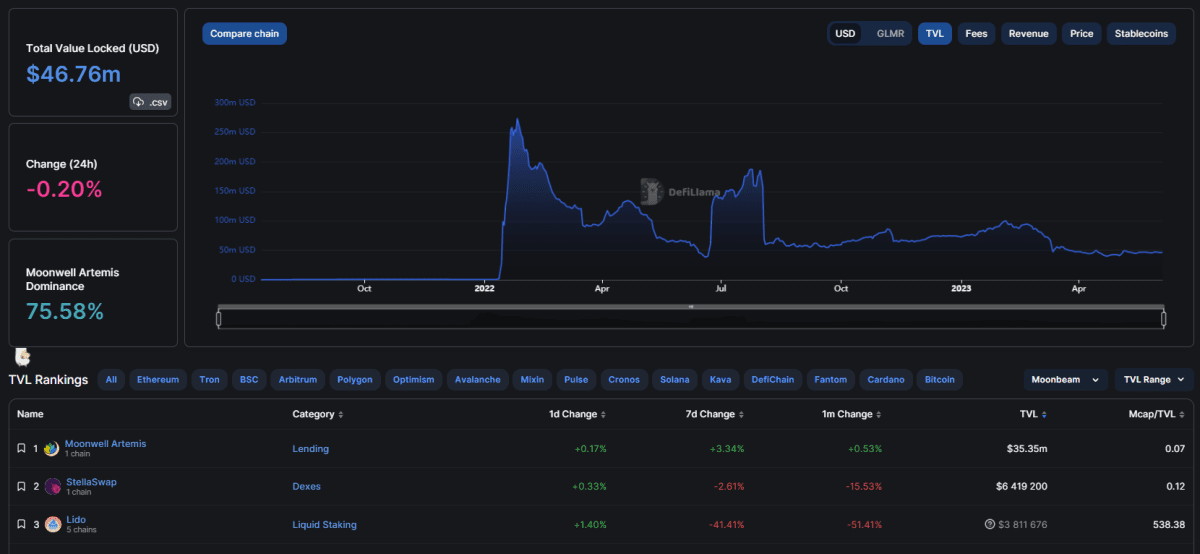Toggle the Stablecoins chart series
1200x554 pixels.
point(1141,33)
